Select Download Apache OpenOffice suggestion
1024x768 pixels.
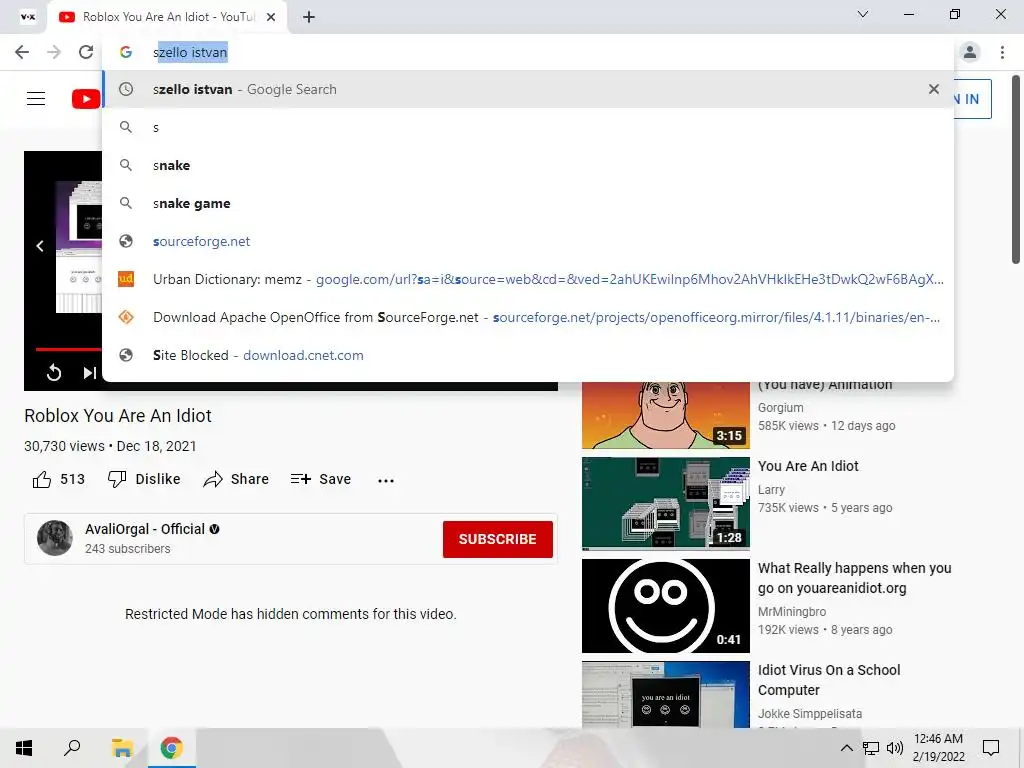(x=528, y=317)
